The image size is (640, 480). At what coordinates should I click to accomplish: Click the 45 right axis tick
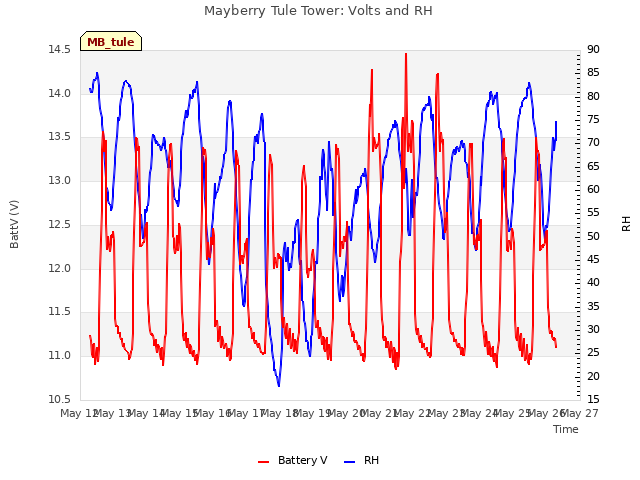point(593,260)
